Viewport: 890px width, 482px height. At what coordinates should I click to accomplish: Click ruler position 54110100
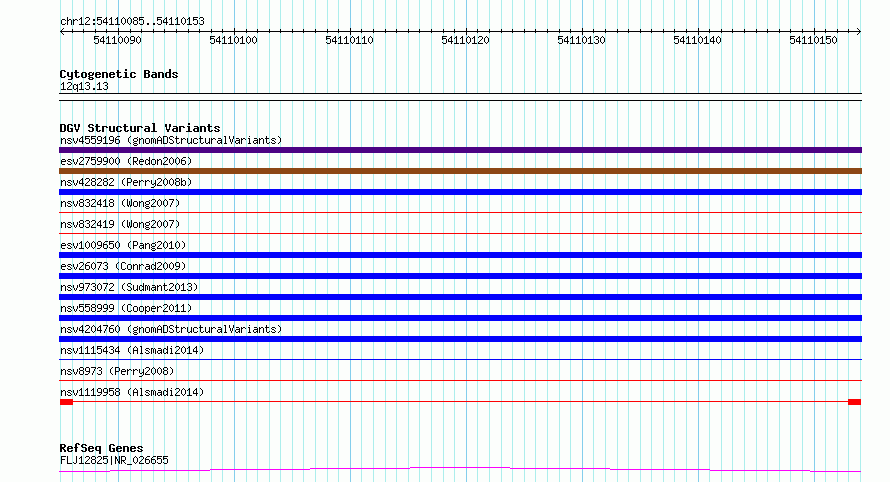(233, 40)
